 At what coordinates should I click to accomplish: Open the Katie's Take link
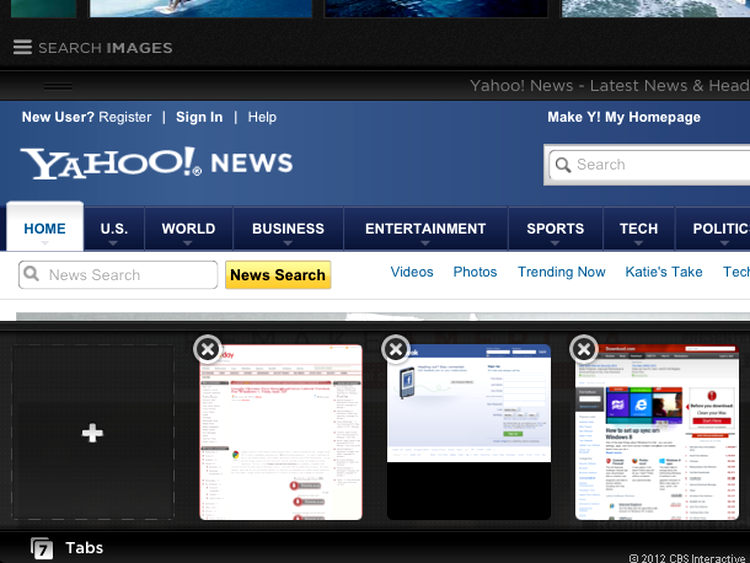click(664, 272)
